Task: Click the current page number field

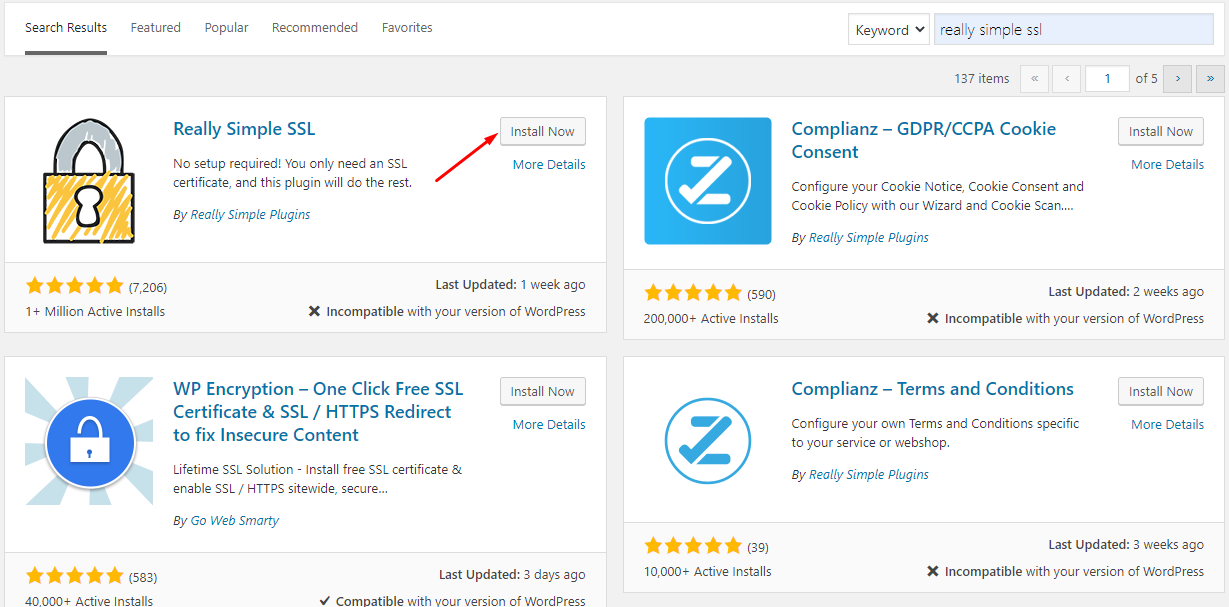Action: 1106,78
